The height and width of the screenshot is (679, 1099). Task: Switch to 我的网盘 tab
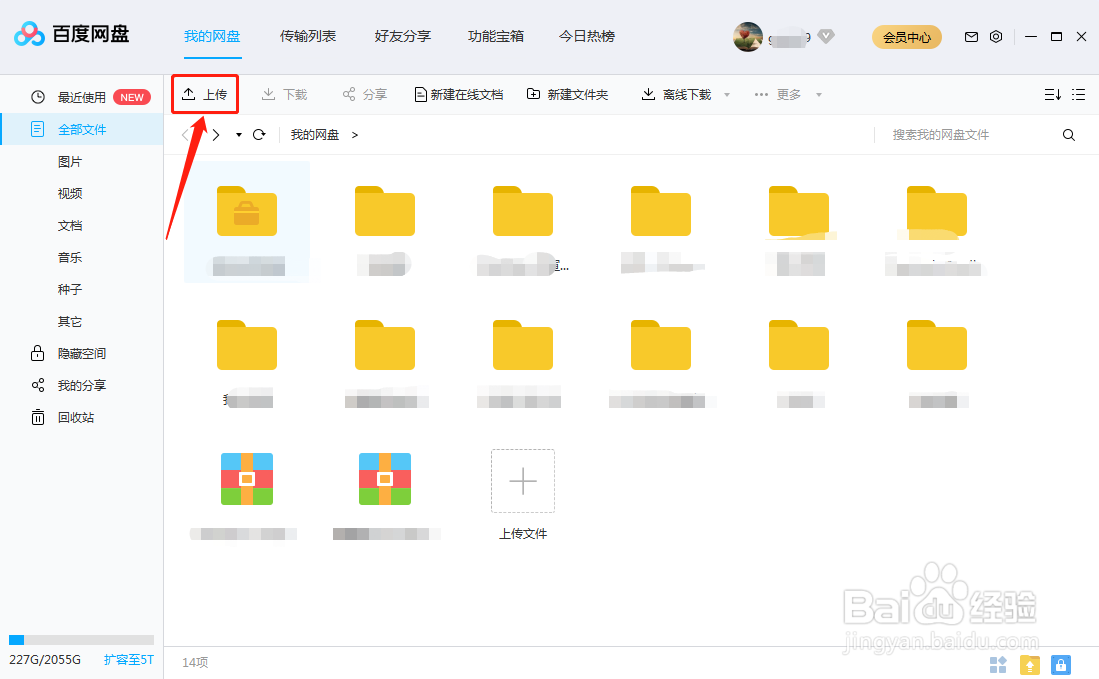point(212,36)
